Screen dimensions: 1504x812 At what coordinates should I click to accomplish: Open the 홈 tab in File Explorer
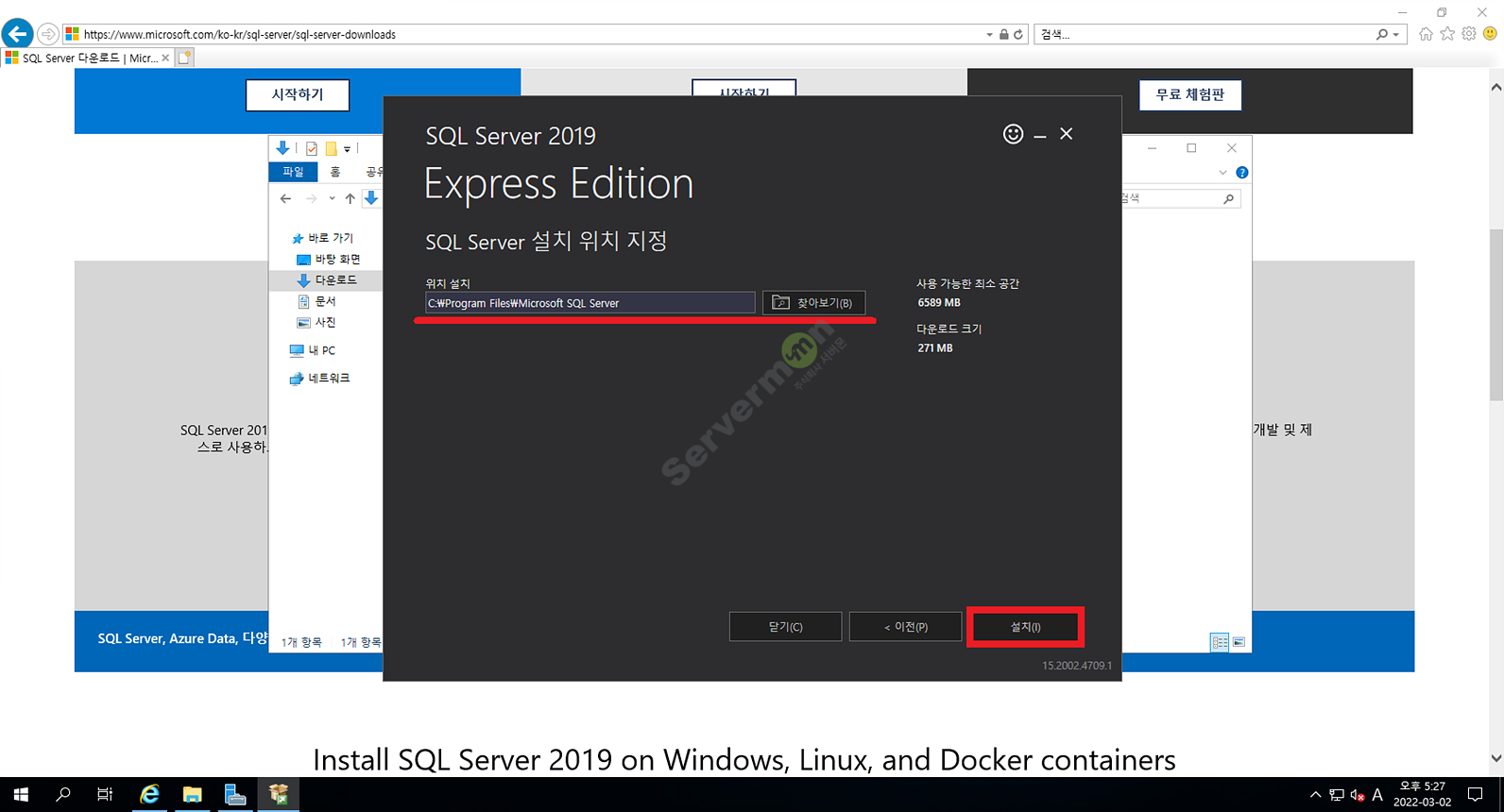pyautogui.click(x=335, y=172)
